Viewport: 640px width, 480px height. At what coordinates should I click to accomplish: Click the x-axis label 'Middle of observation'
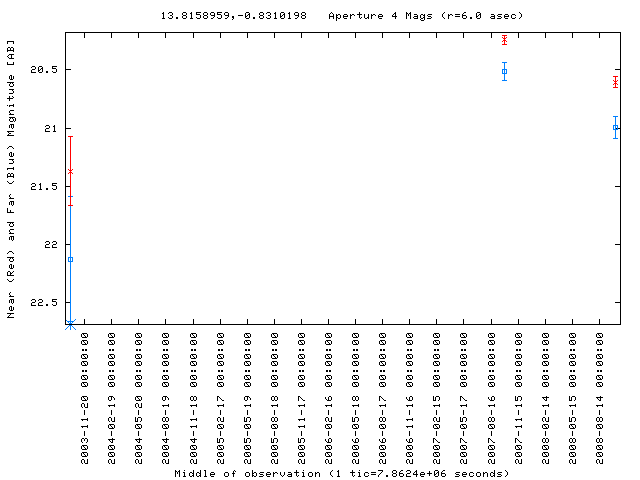point(247,473)
